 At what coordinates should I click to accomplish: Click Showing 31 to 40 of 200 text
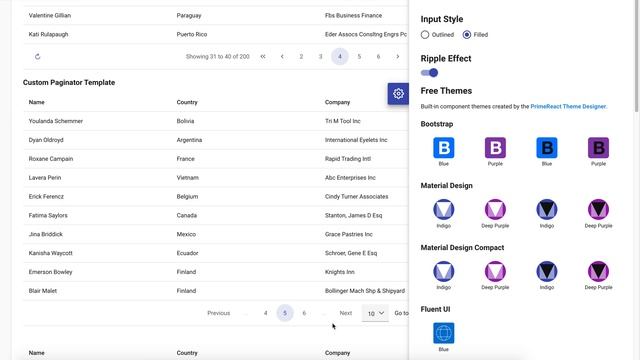tap(218, 57)
